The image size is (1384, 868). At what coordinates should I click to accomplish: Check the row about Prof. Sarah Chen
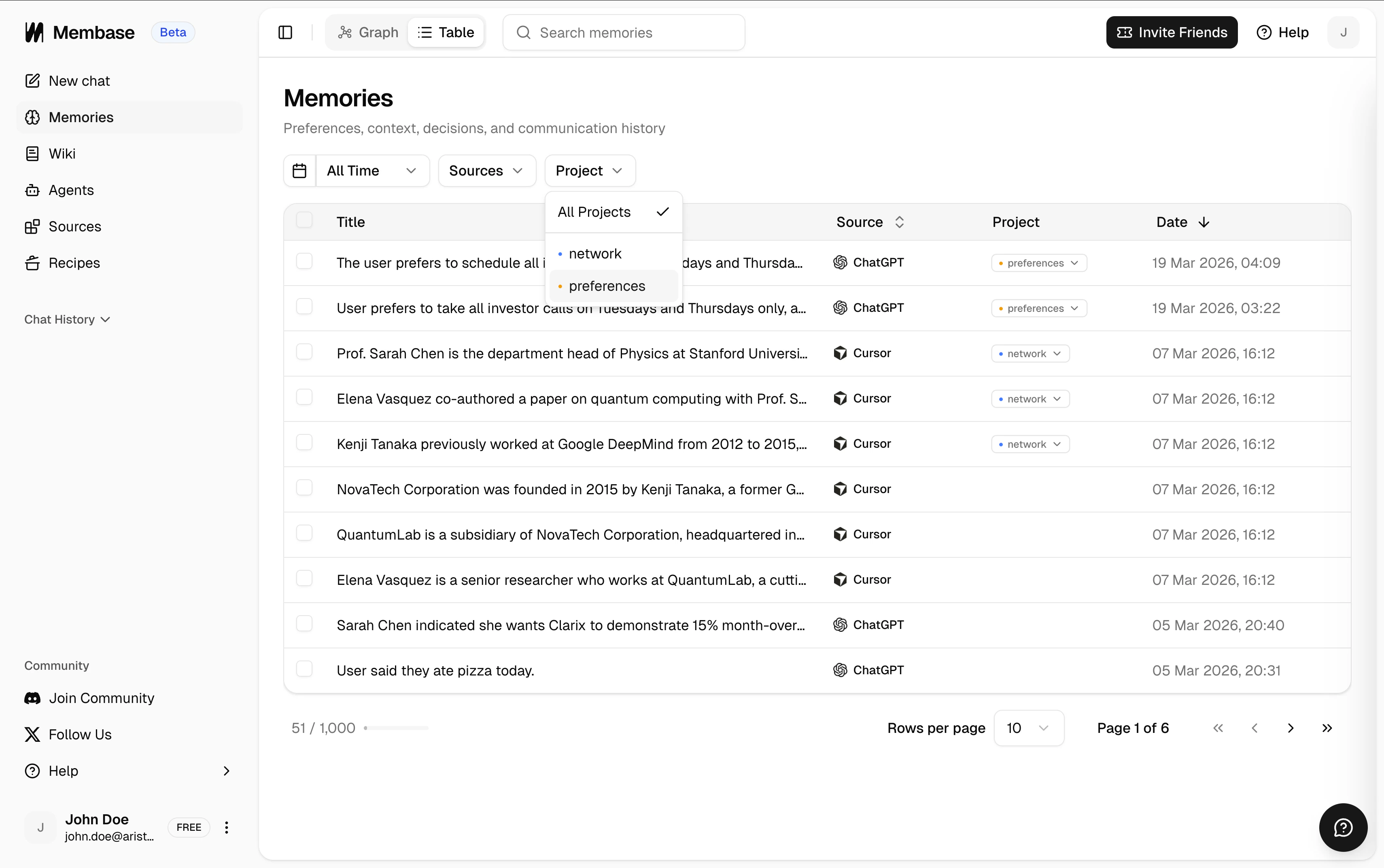click(x=304, y=351)
